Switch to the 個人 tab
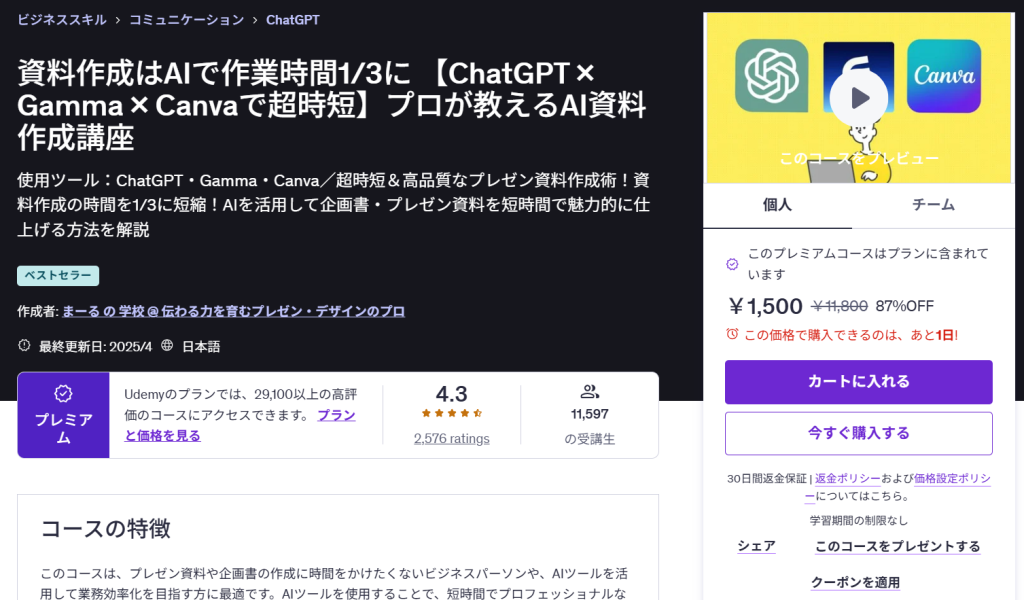1024x600 pixels. point(777,204)
